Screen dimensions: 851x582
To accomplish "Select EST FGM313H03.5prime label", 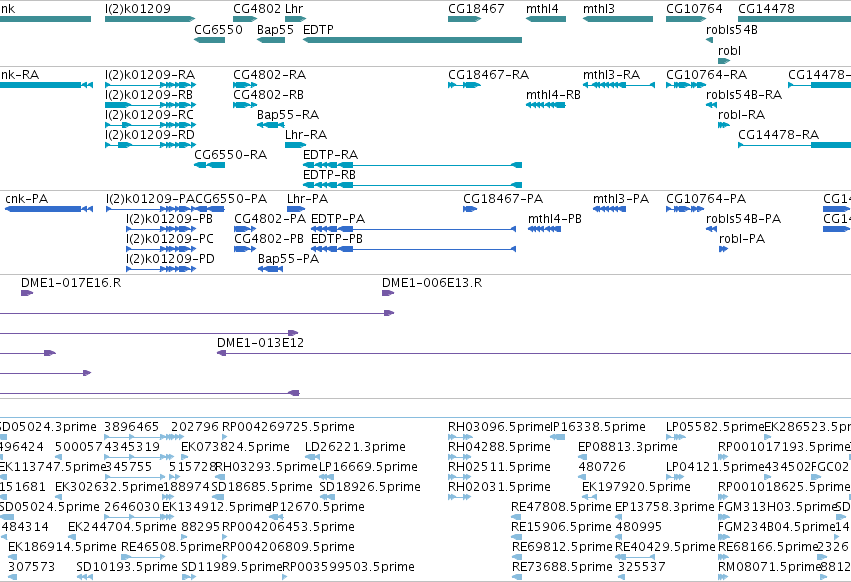I will pyautogui.click(x=777, y=507).
